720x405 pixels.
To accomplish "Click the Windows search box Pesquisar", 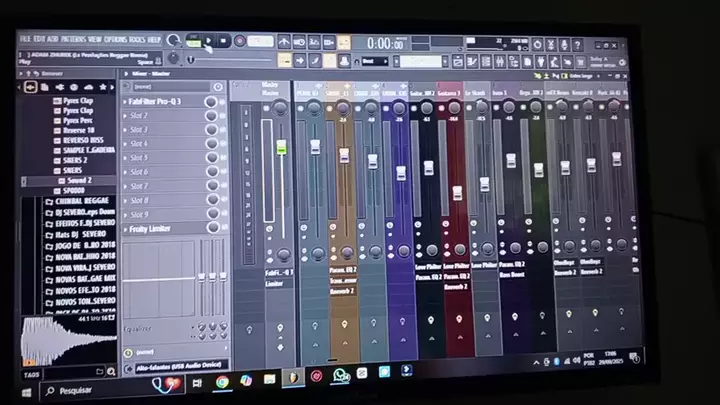I will pos(75,390).
